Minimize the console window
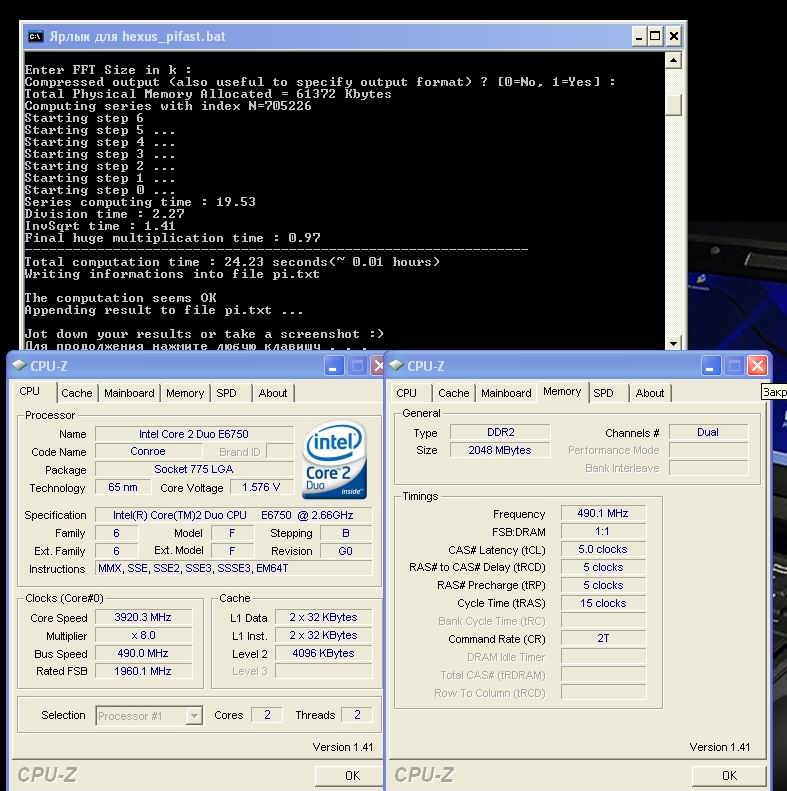This screenshot has width=787, height=791. [639, 36]
